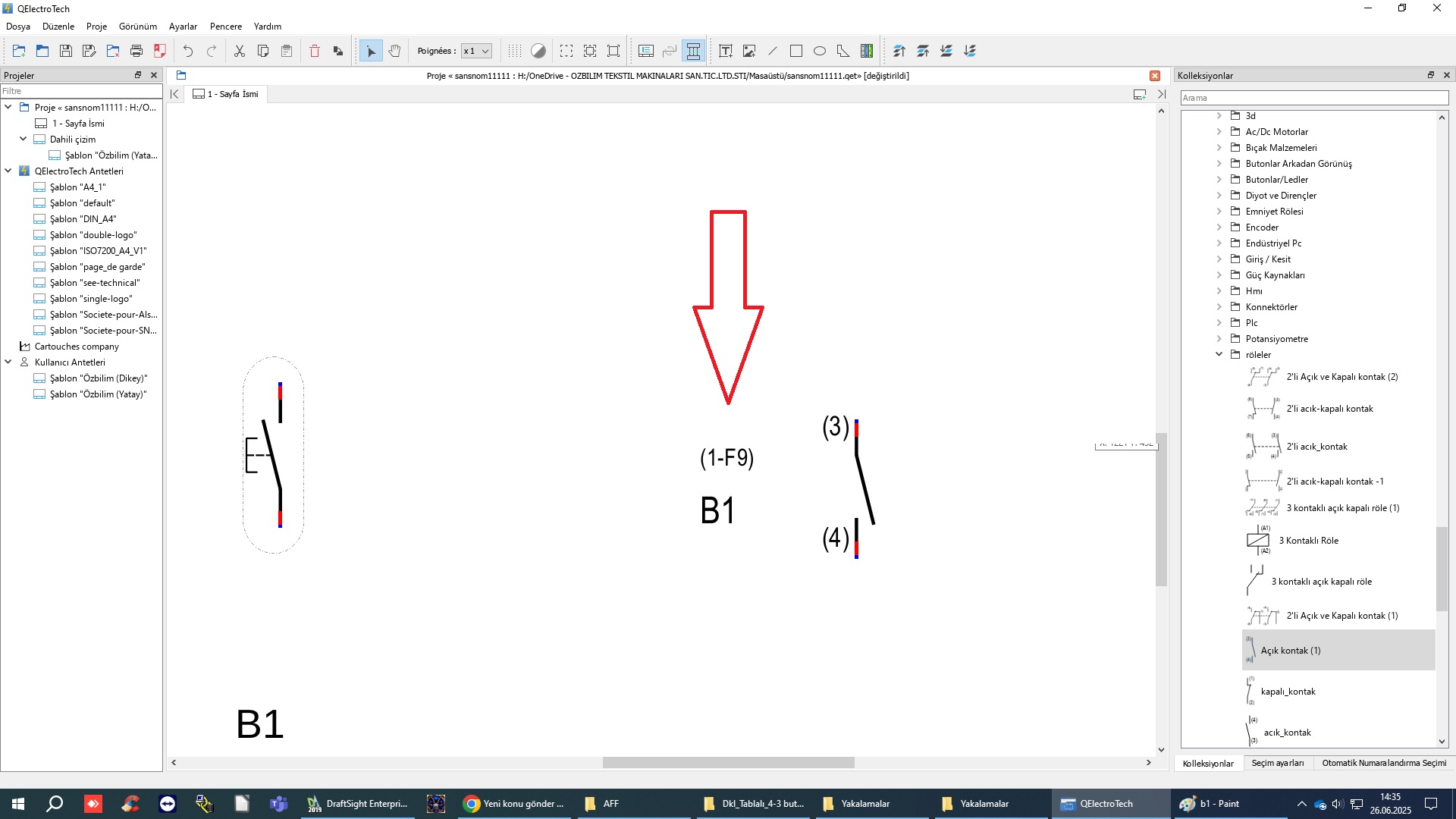Click the add text field tool
1456x819 pixels.
pyautogui.click(x=726, y=51)
